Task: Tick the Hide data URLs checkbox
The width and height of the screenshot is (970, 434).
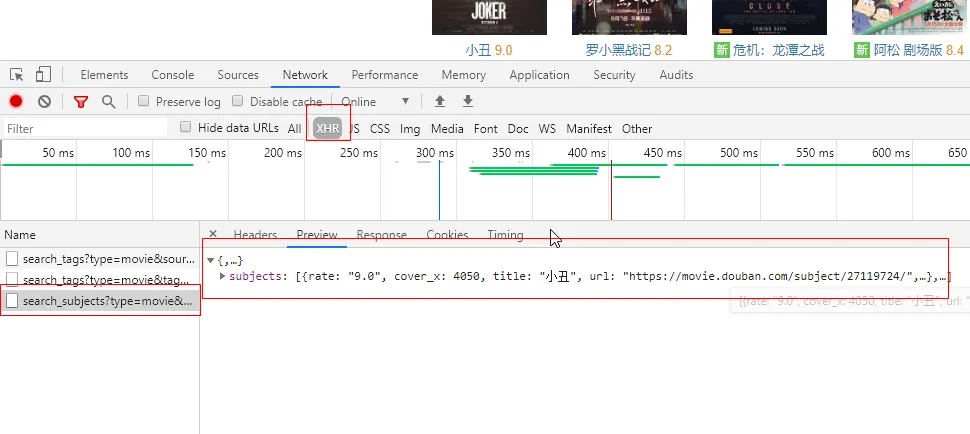Action: point(186,128)
